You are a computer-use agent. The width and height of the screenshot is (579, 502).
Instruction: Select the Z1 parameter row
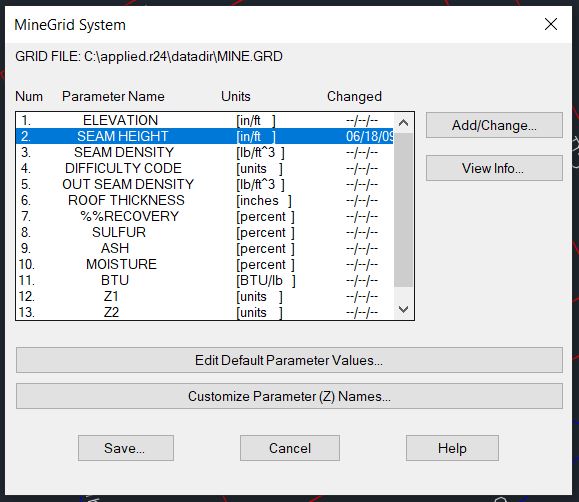coord(205,296)
